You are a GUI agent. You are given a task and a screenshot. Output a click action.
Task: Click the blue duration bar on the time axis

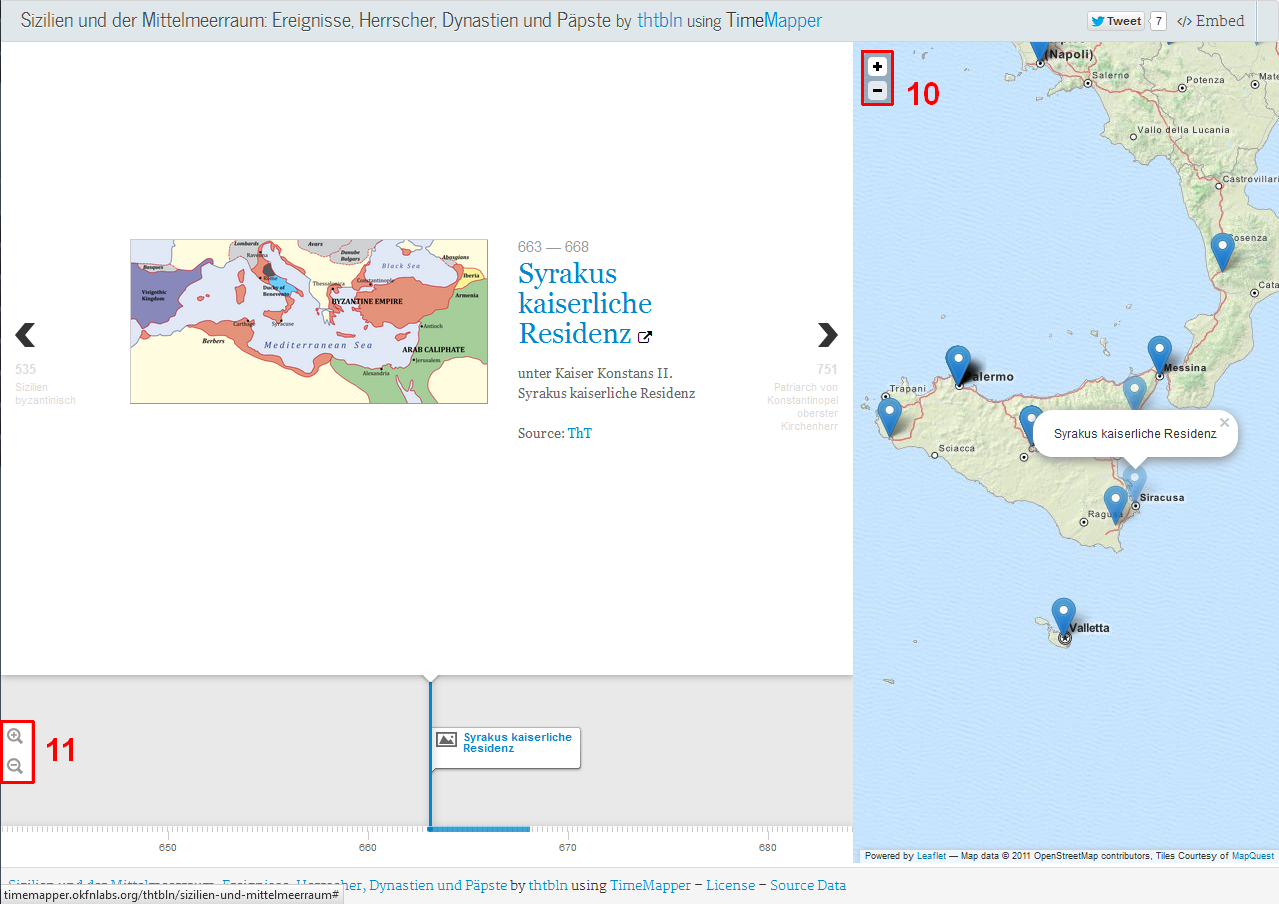[x=479, y=828]
